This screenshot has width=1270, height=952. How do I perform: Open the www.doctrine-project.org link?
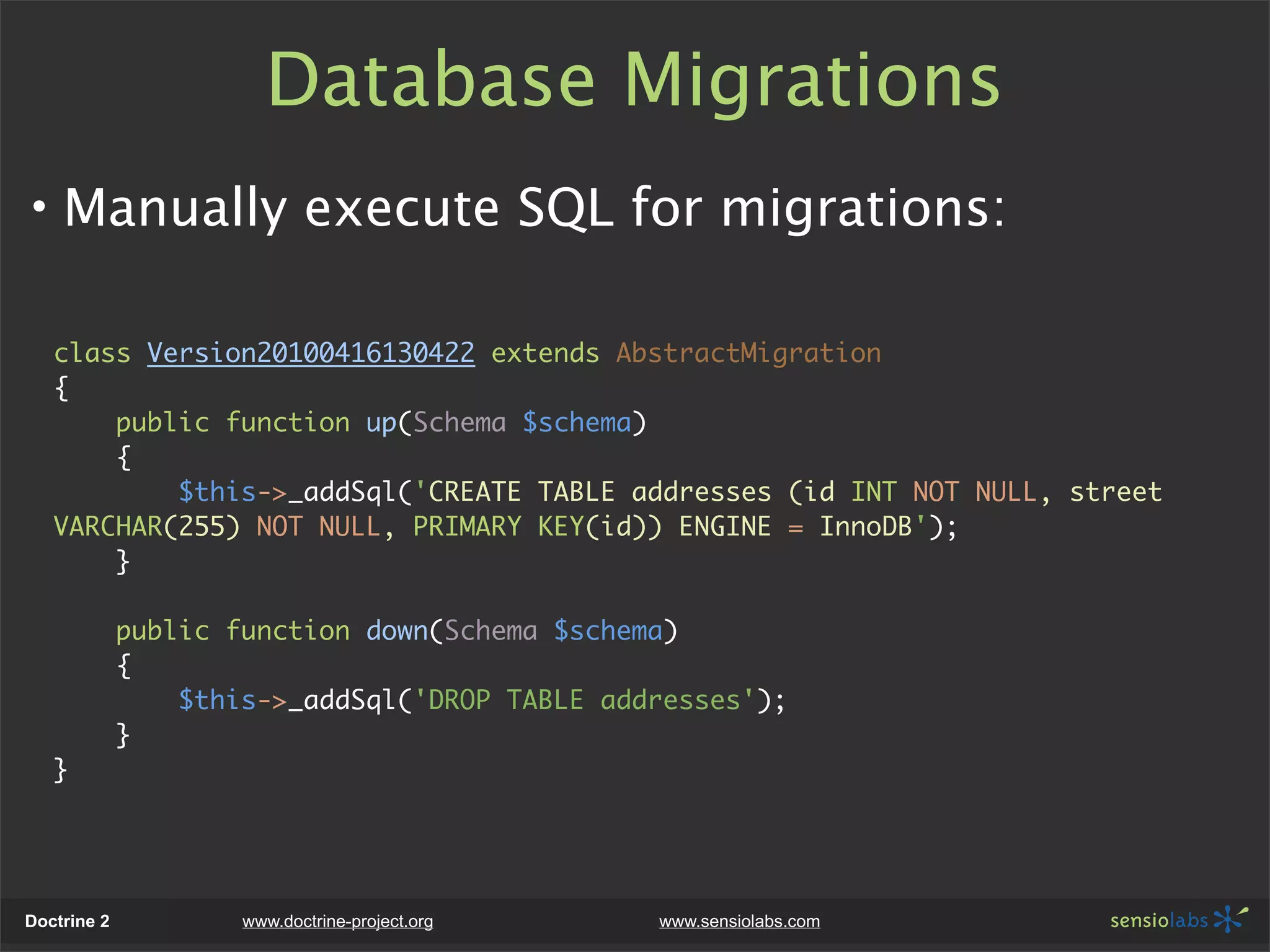coord(337,922)
